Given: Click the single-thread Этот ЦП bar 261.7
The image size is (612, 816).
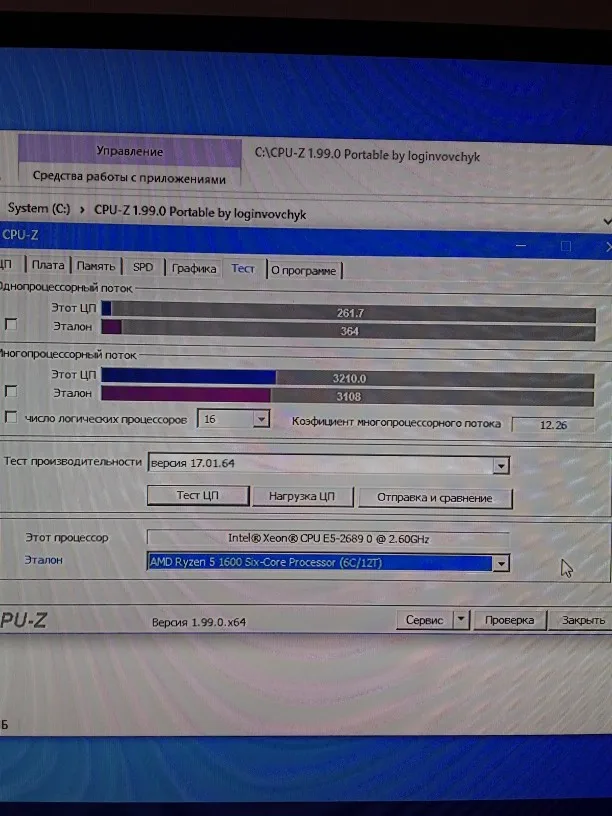Looking at the screenshot, I should [348, 312].
